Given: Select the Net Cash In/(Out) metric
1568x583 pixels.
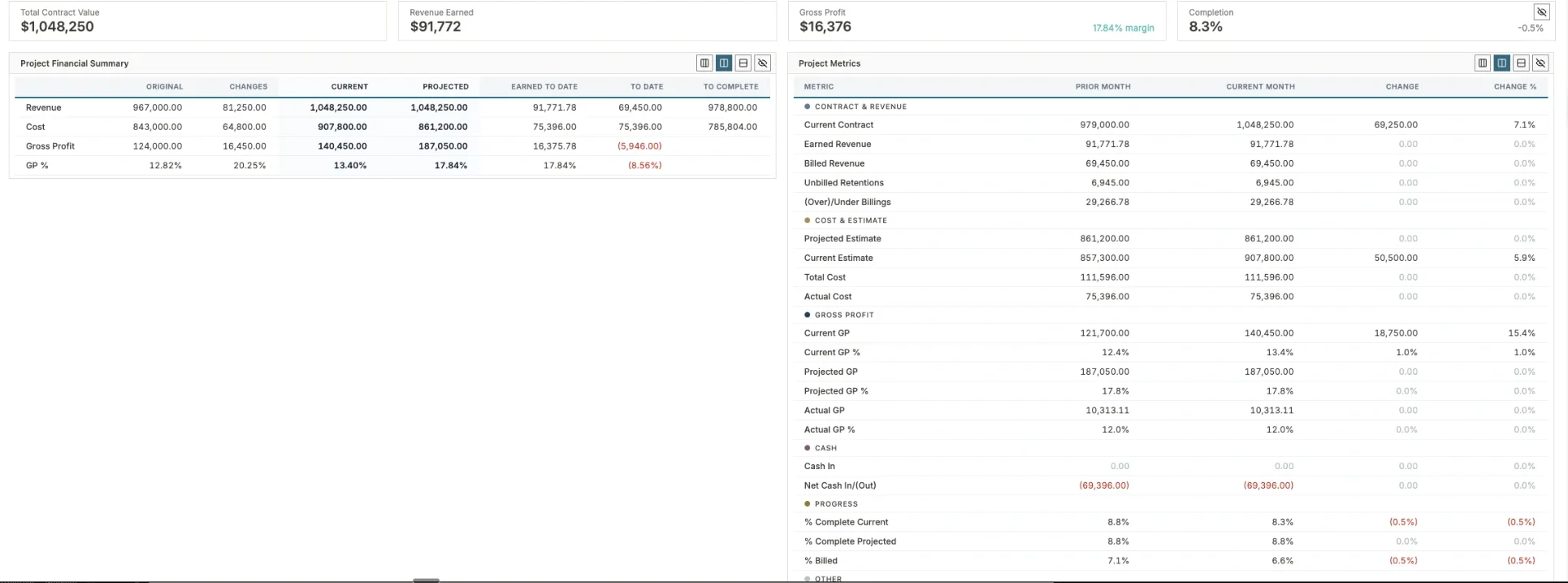Looking at the screenshot, I should pos(839,485).
